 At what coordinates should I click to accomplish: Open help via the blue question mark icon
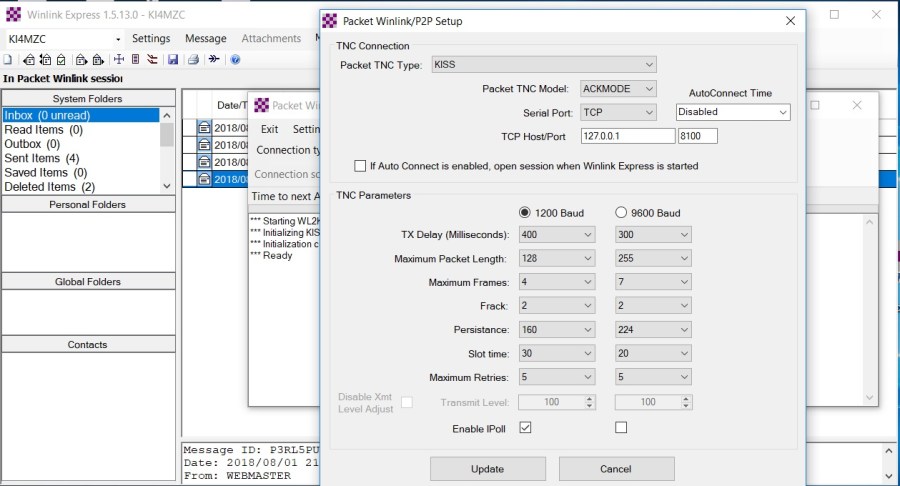pos(235,60)
